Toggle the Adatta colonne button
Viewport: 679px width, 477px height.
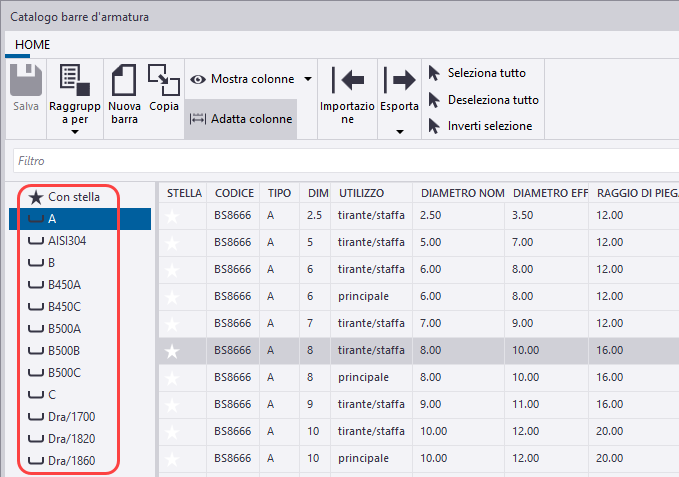click(241, 118)
